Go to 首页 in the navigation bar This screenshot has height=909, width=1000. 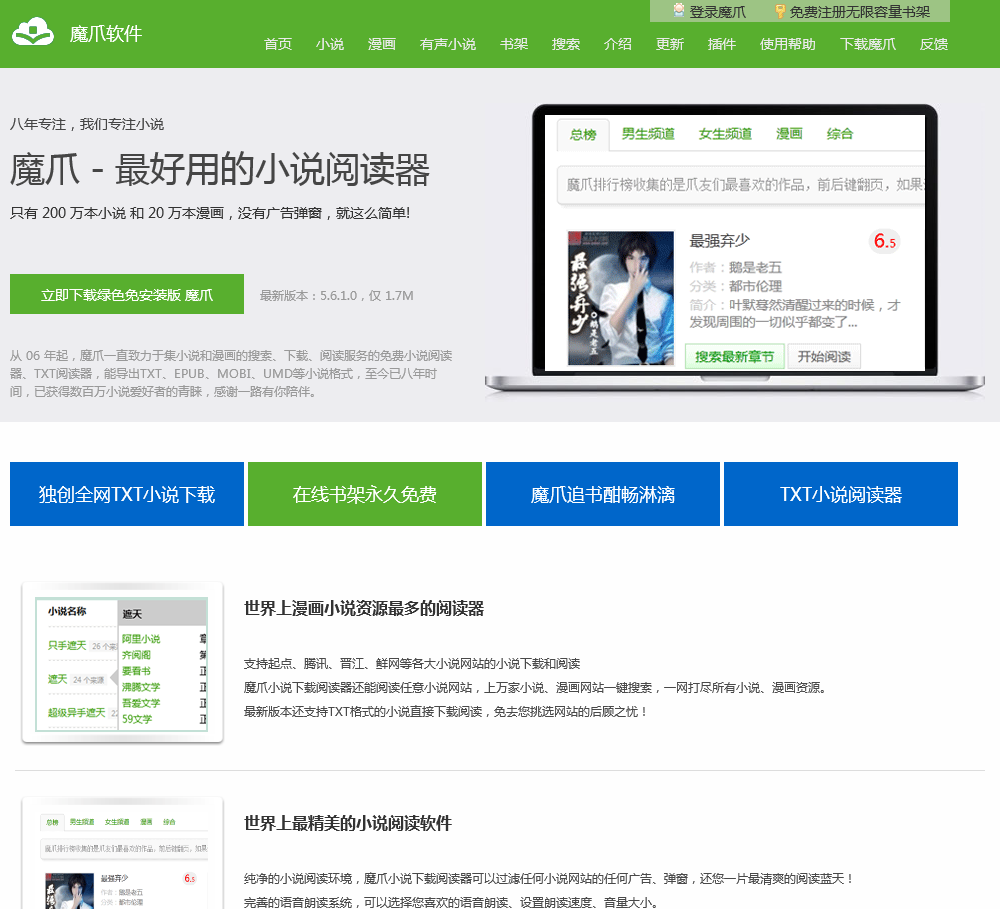[x=278, y=44]
